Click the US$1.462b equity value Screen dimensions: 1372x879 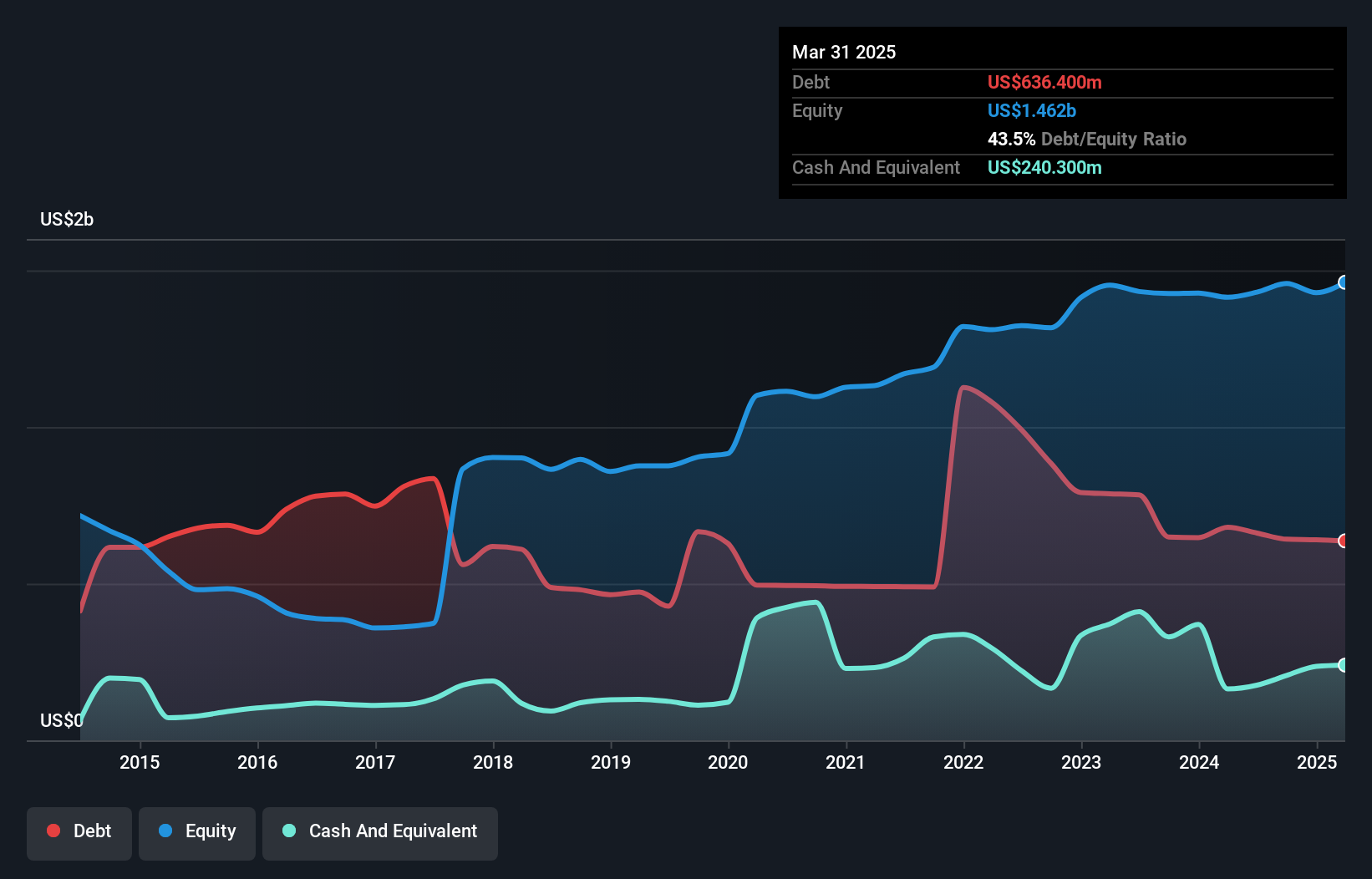[1032, 110]
